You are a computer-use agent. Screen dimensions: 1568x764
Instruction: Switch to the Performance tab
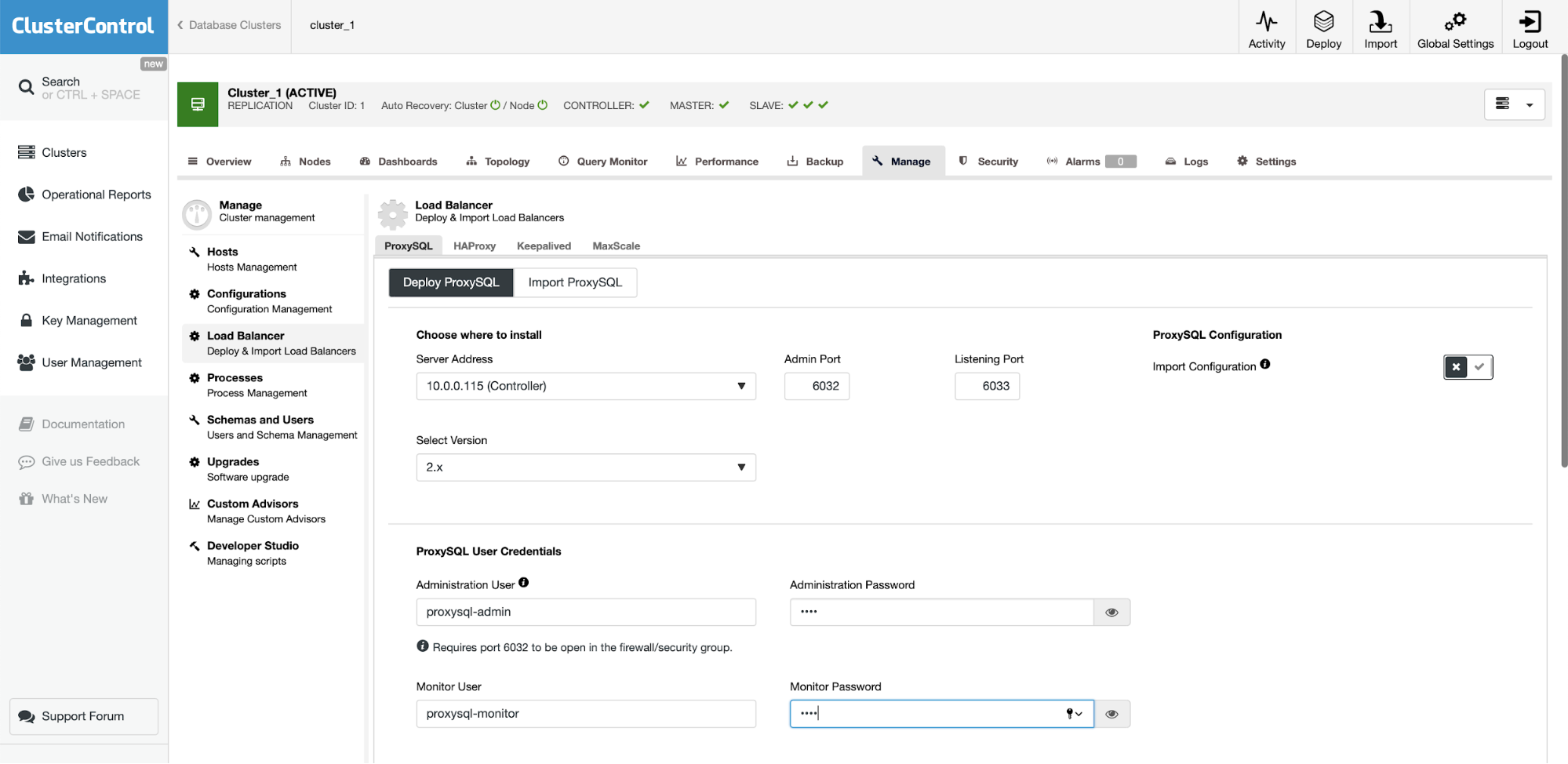717,162
